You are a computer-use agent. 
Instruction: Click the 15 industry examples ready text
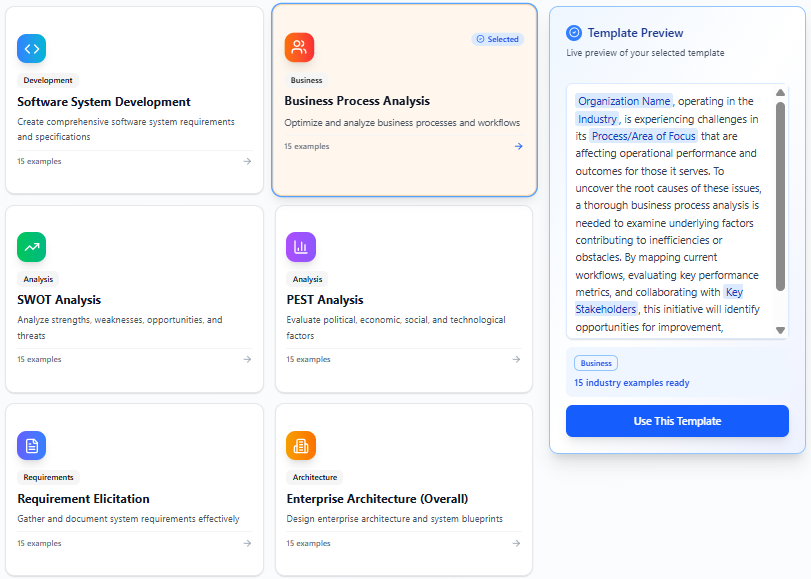tap(632, 383)
